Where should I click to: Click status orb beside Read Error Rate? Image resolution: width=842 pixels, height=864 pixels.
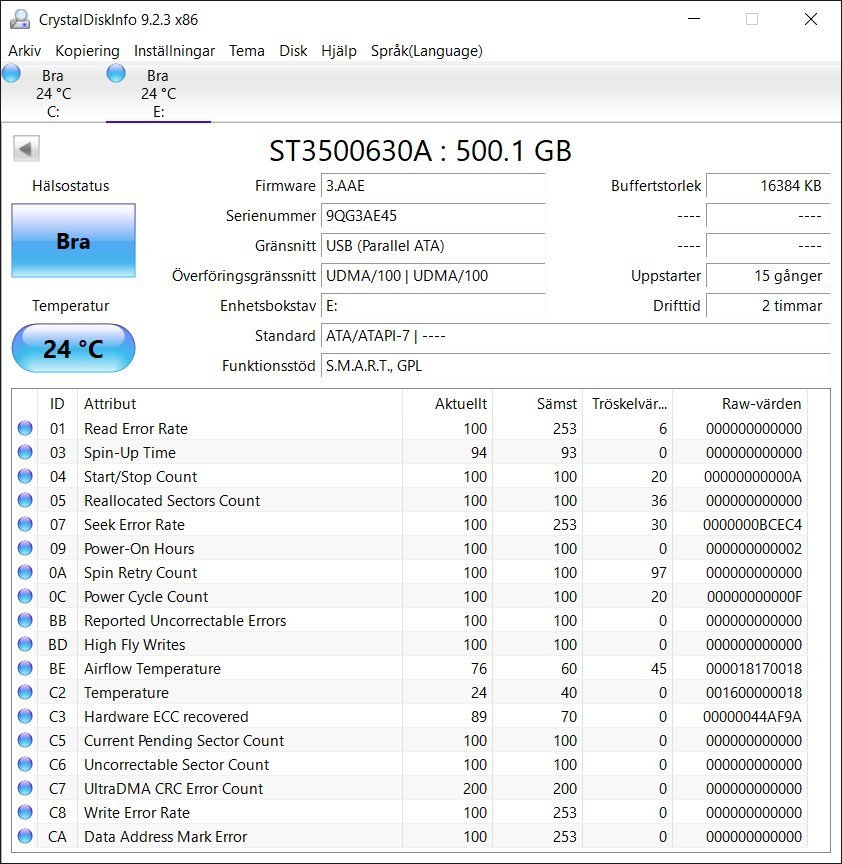click(x=25, y=429)
